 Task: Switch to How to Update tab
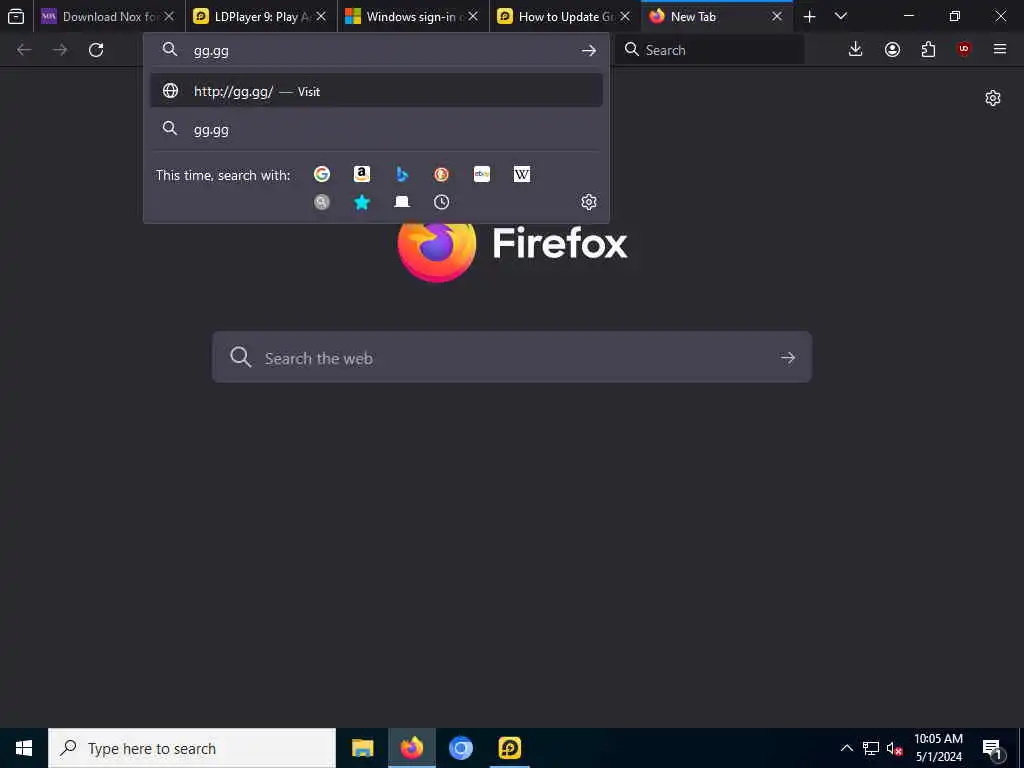tap(565, 17)
